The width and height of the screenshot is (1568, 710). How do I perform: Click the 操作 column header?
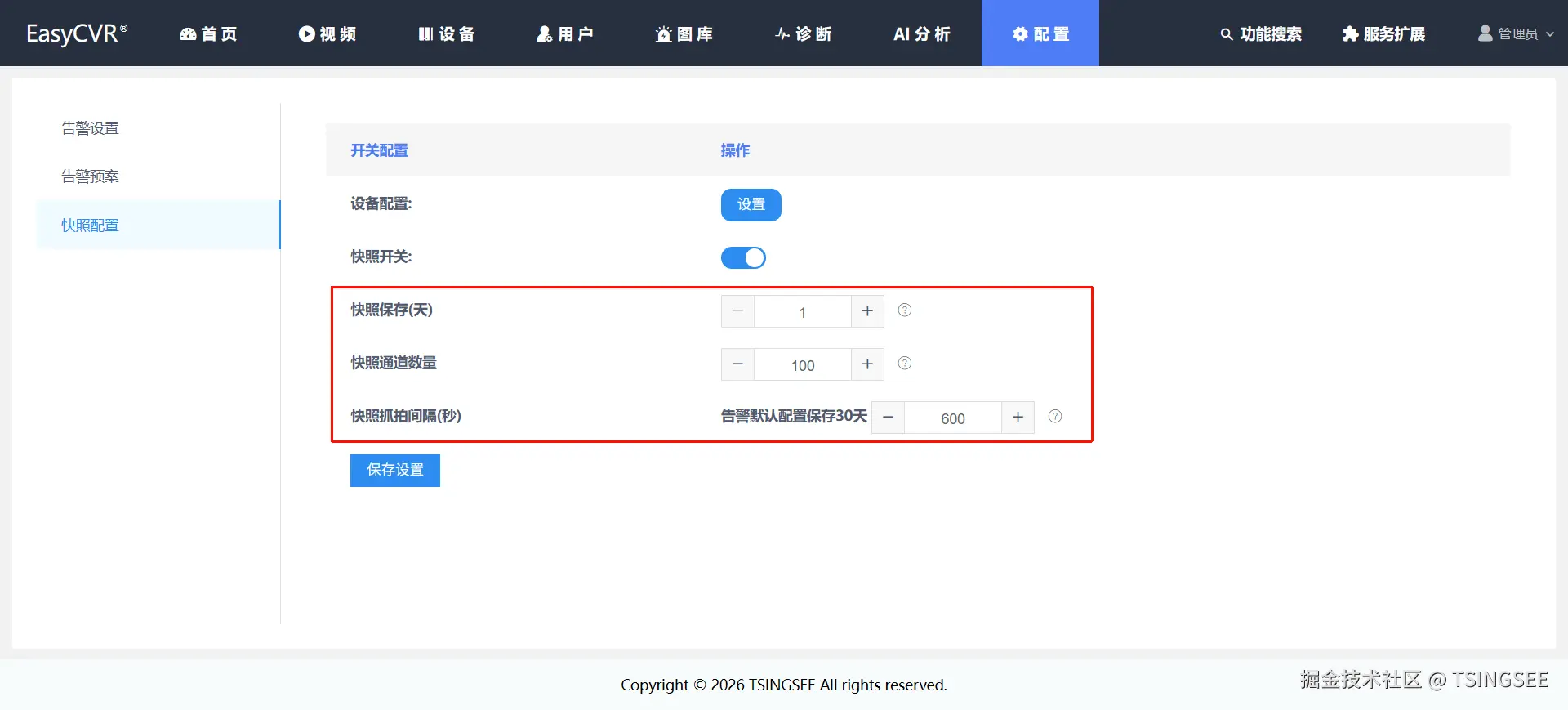[x=735, y=150]
